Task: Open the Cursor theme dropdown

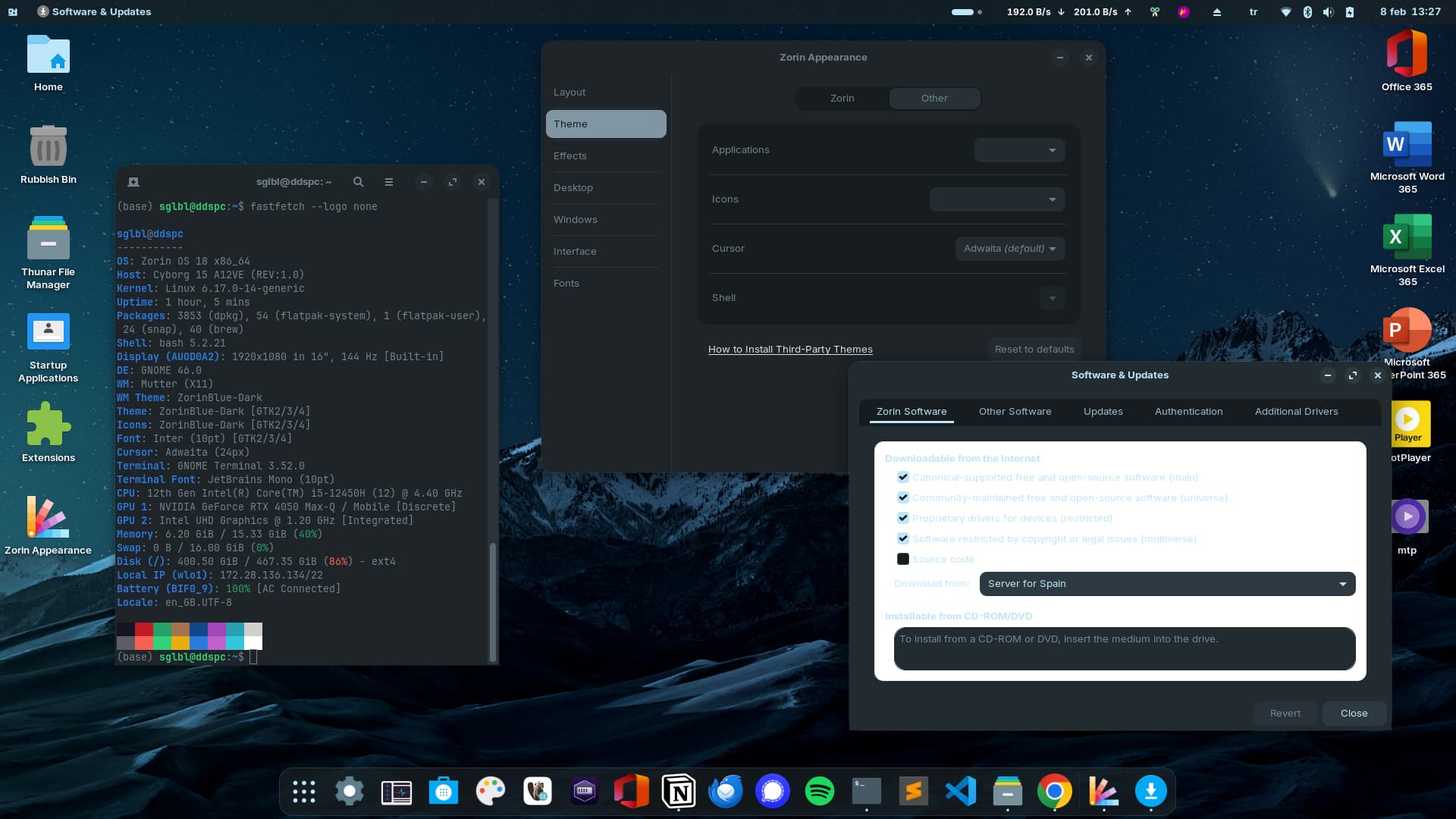Action: tap(1009, 249)
